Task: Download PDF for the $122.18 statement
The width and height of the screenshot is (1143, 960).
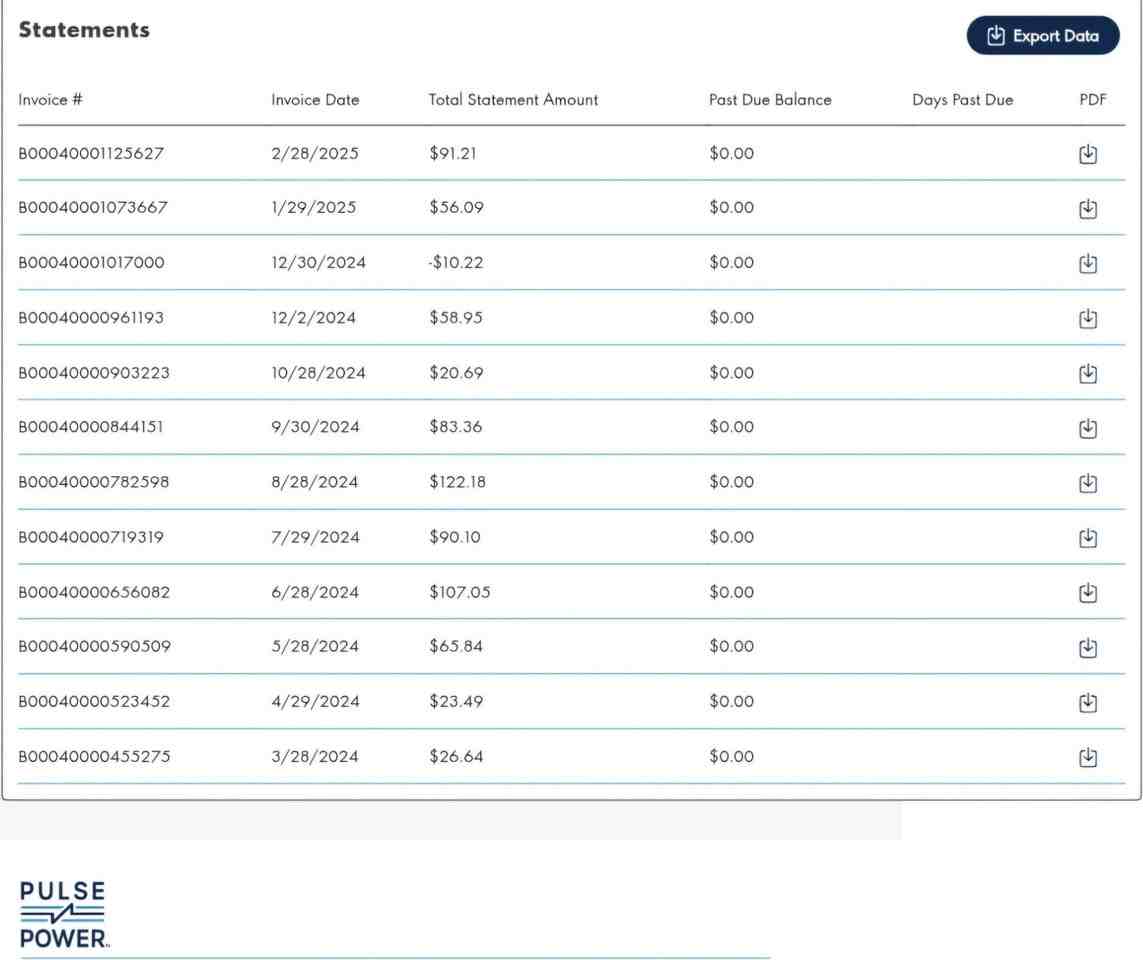Action: [x=1088, y=482]
